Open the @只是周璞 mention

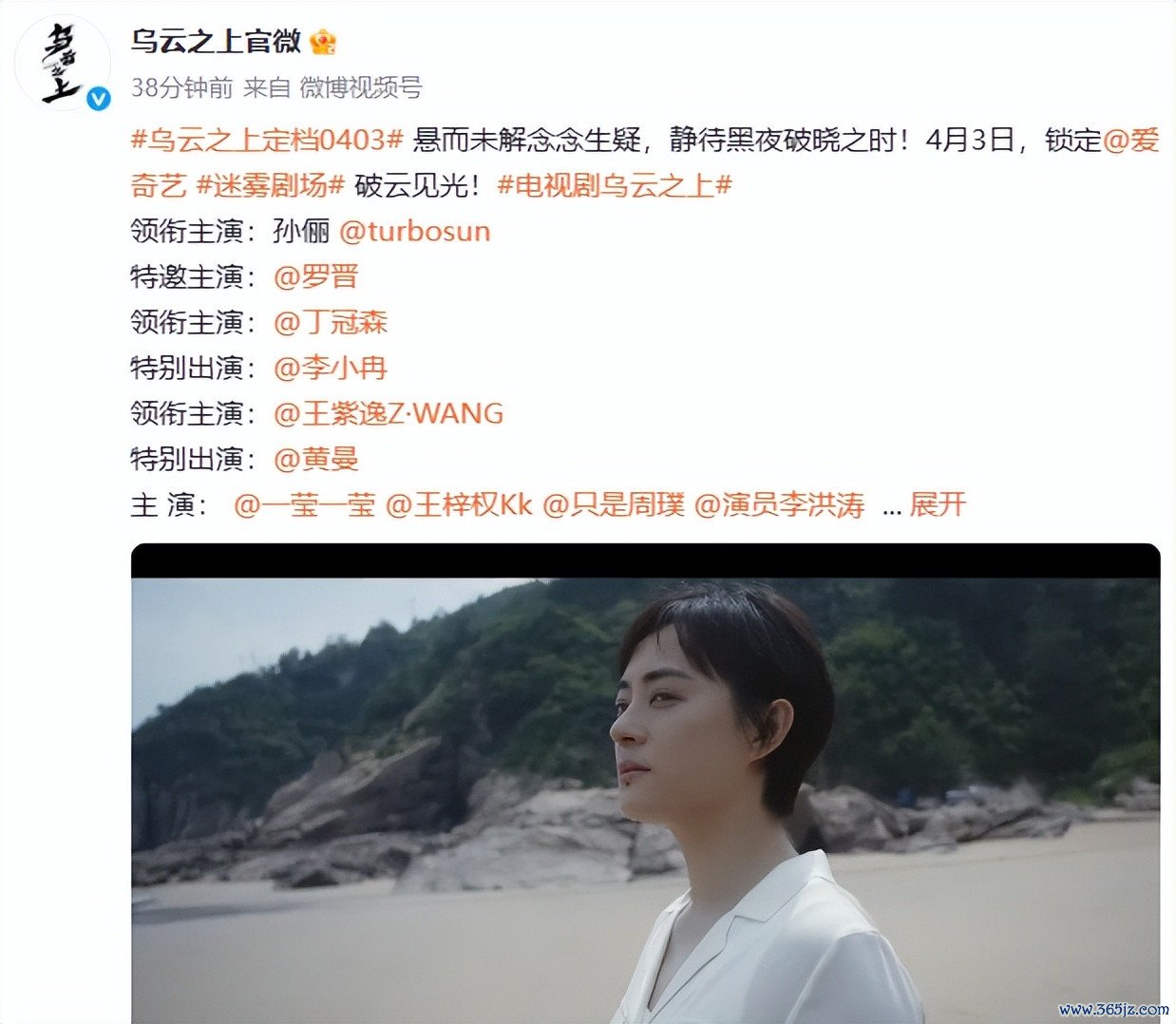coord(614,504)
